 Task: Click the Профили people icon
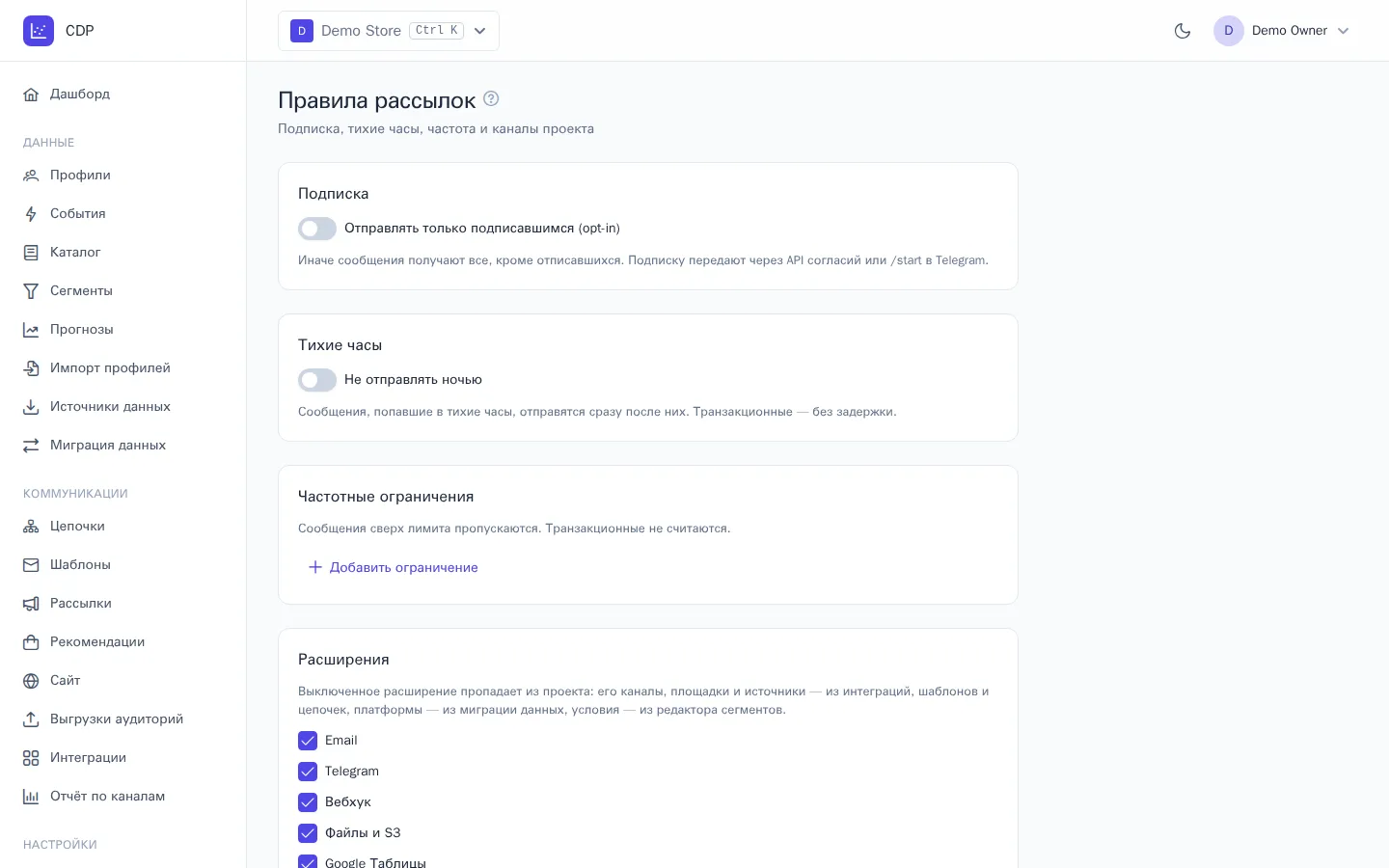click(x=31, y=176)
